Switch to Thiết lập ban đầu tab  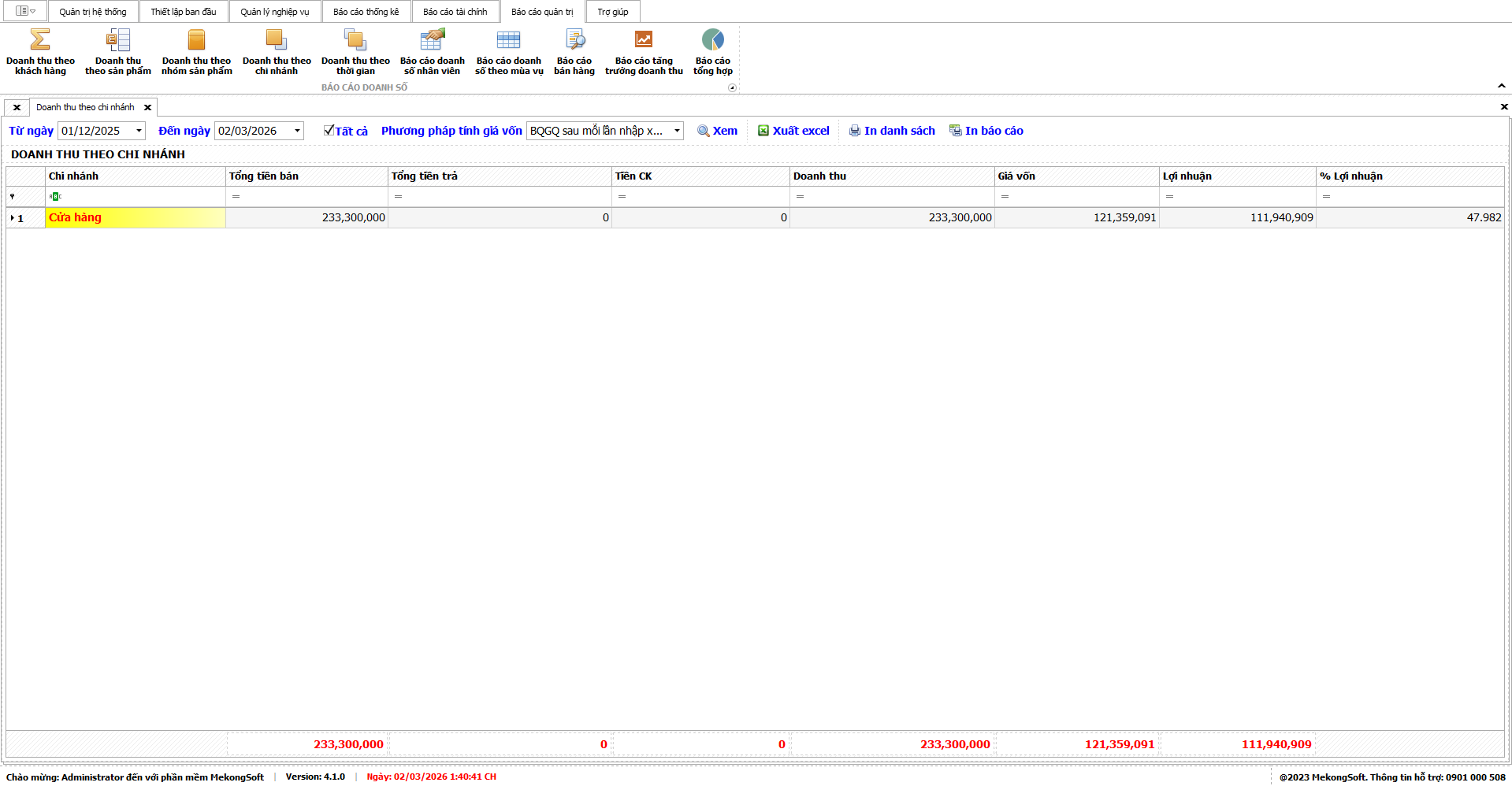click(184, 12)
